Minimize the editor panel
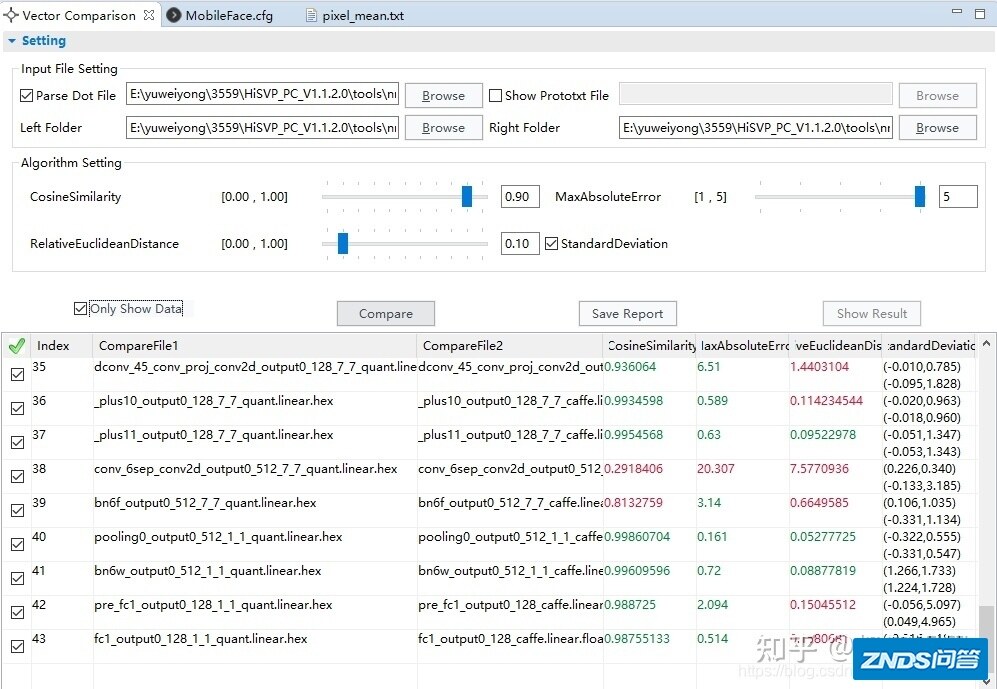The width and height of the screenshot is (997, 689). 956,12
